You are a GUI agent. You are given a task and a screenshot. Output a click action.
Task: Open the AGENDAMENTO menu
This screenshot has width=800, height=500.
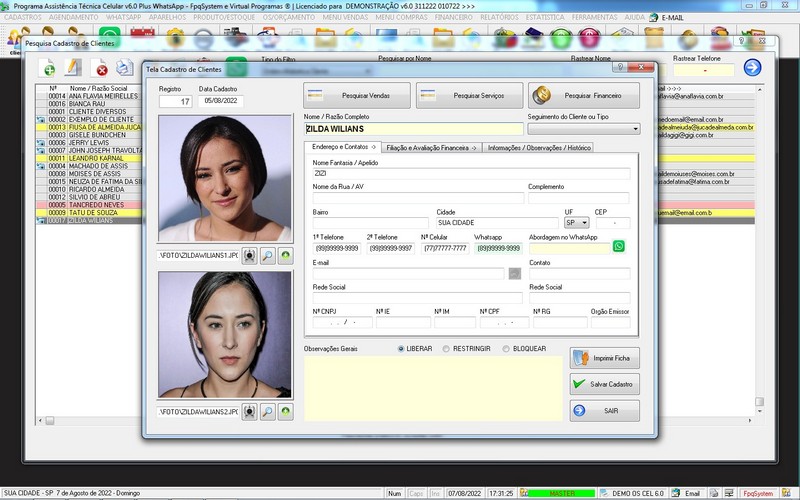(73, 17)
